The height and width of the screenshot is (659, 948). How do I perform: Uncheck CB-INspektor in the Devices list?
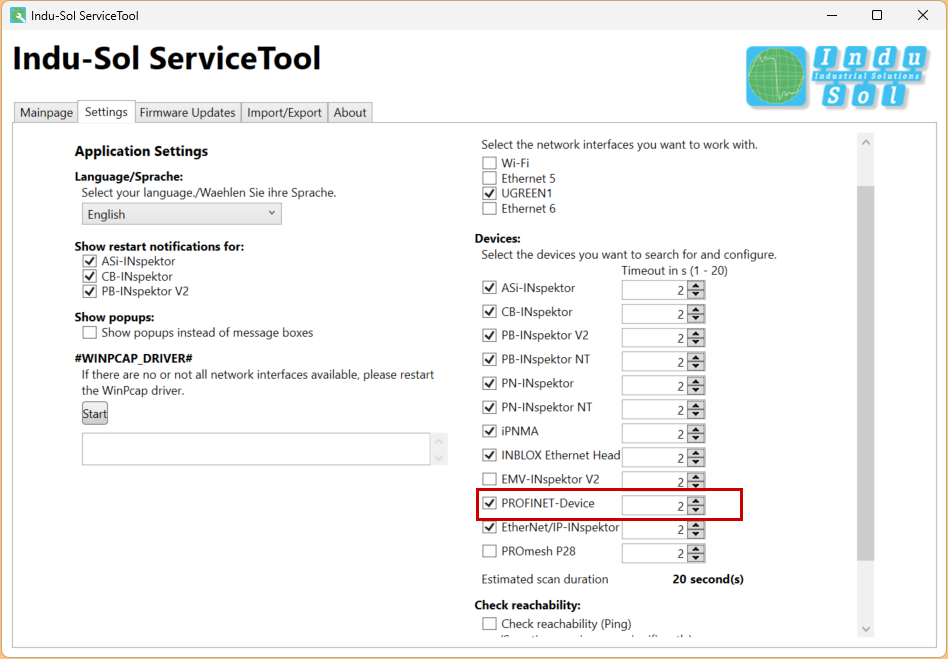coord(489,311)
